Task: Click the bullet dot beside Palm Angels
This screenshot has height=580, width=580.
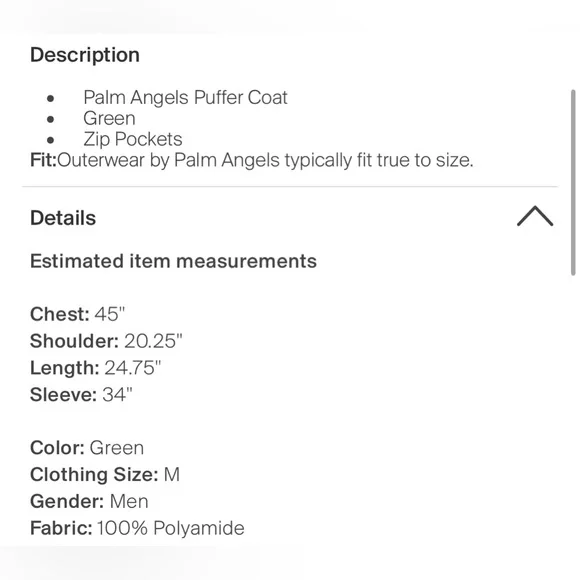Action: pyautogui.click(x=51, y=98)
